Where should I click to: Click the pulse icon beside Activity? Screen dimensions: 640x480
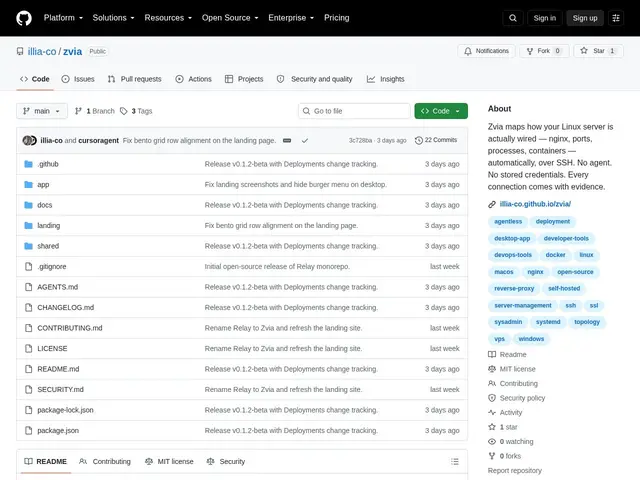pyautogui.click(x=492, y=413)
